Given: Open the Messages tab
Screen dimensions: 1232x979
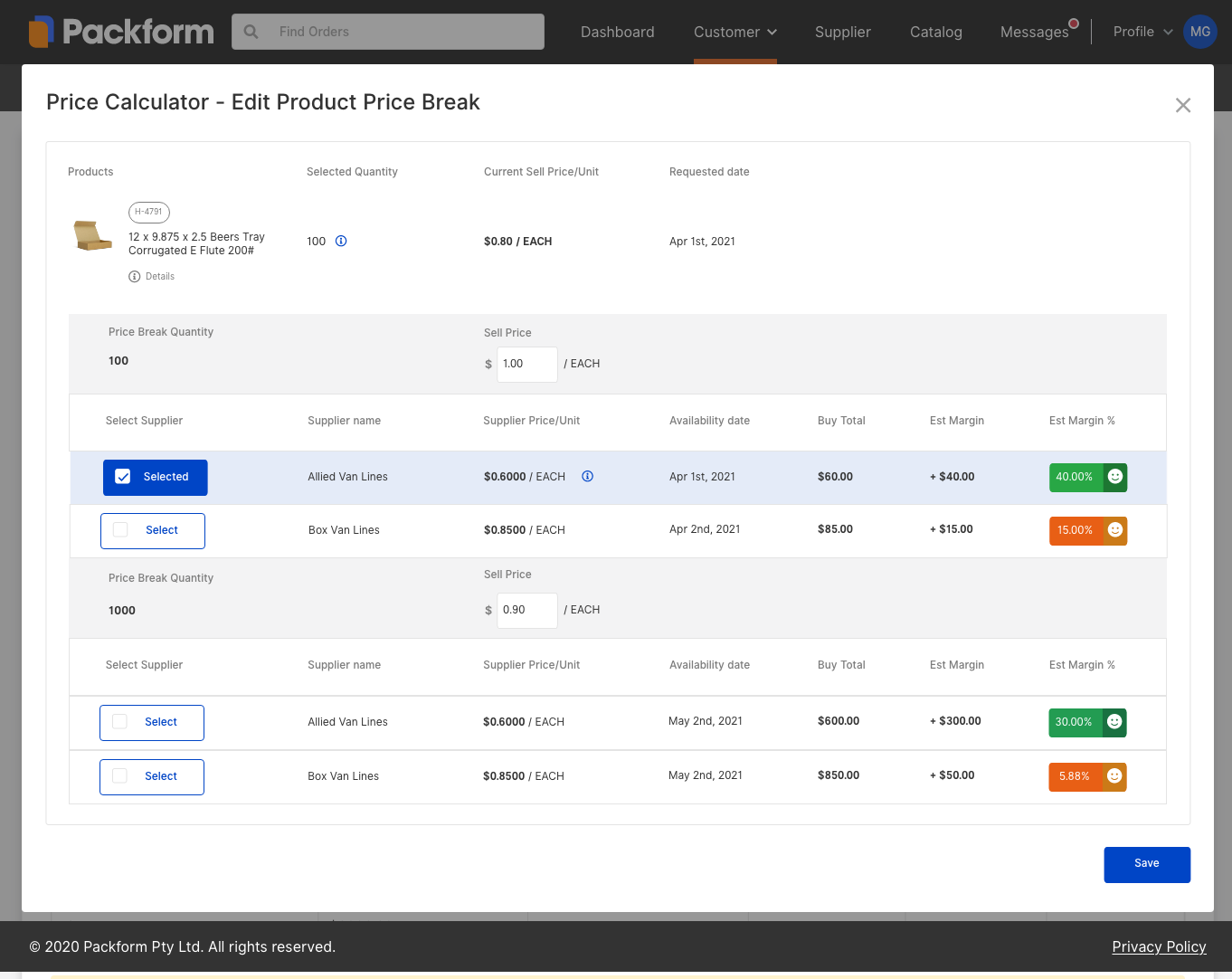Looking at the screenshot, I should coord(1034,32).
